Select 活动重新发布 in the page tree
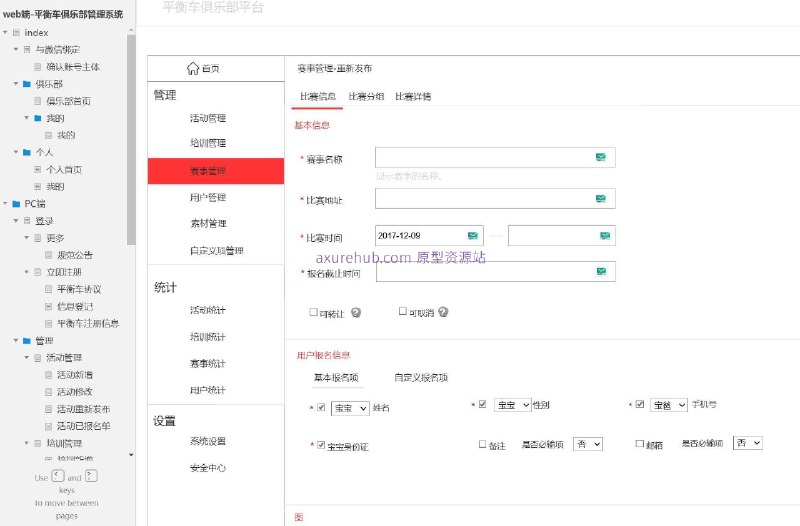This screenshot has width=800, height=526. click(x=83, y=409)
